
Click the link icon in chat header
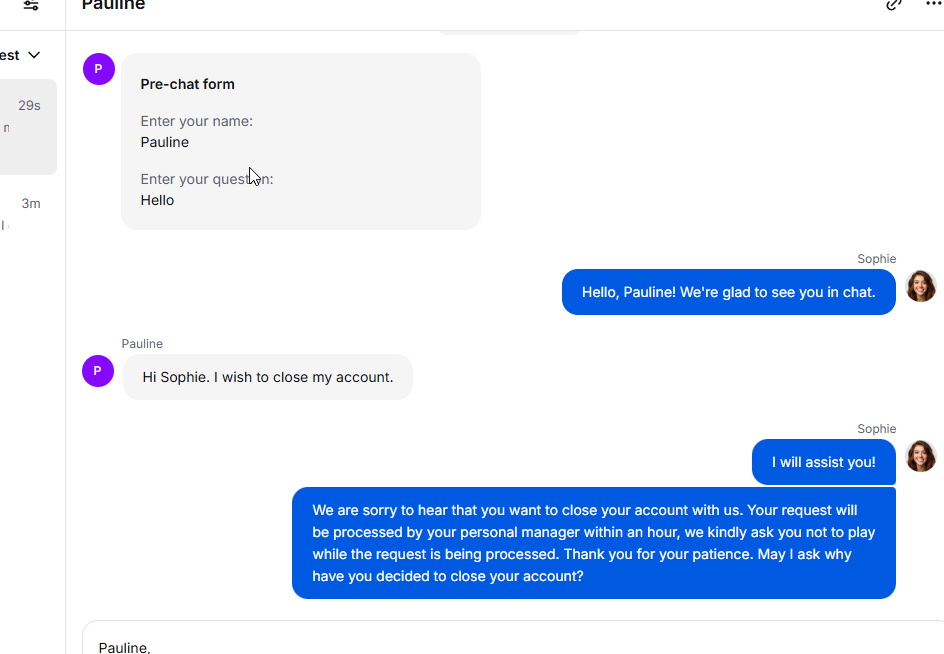894,5
